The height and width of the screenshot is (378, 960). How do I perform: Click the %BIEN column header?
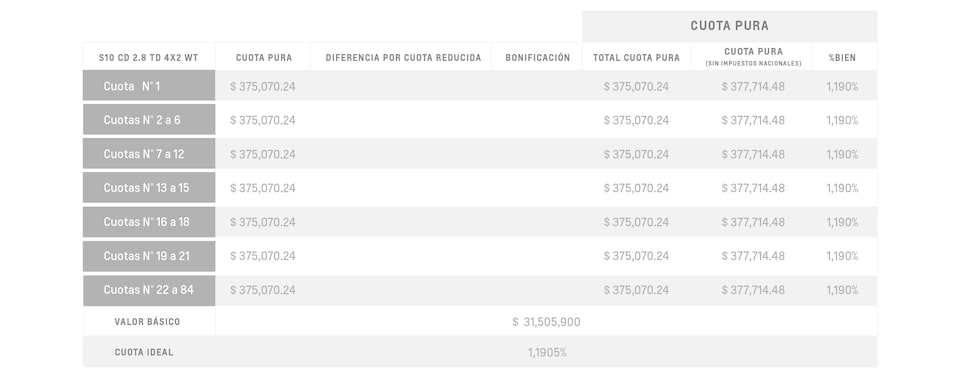pos(842,58)
